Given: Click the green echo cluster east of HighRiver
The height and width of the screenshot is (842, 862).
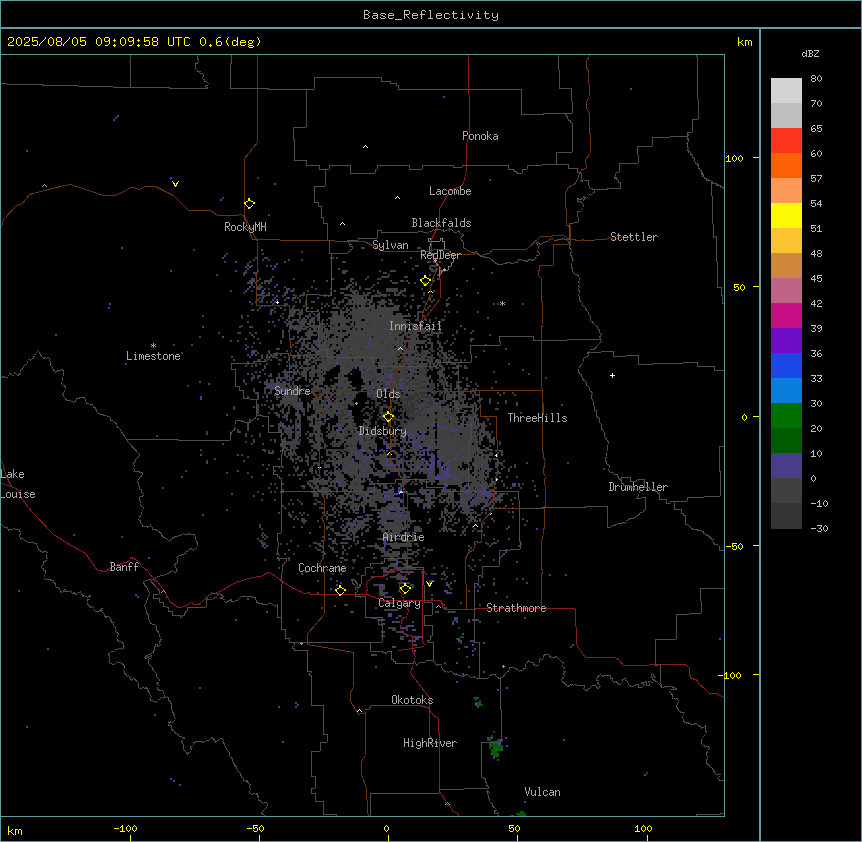Looking at the screenshot, I should coord(495,746).
